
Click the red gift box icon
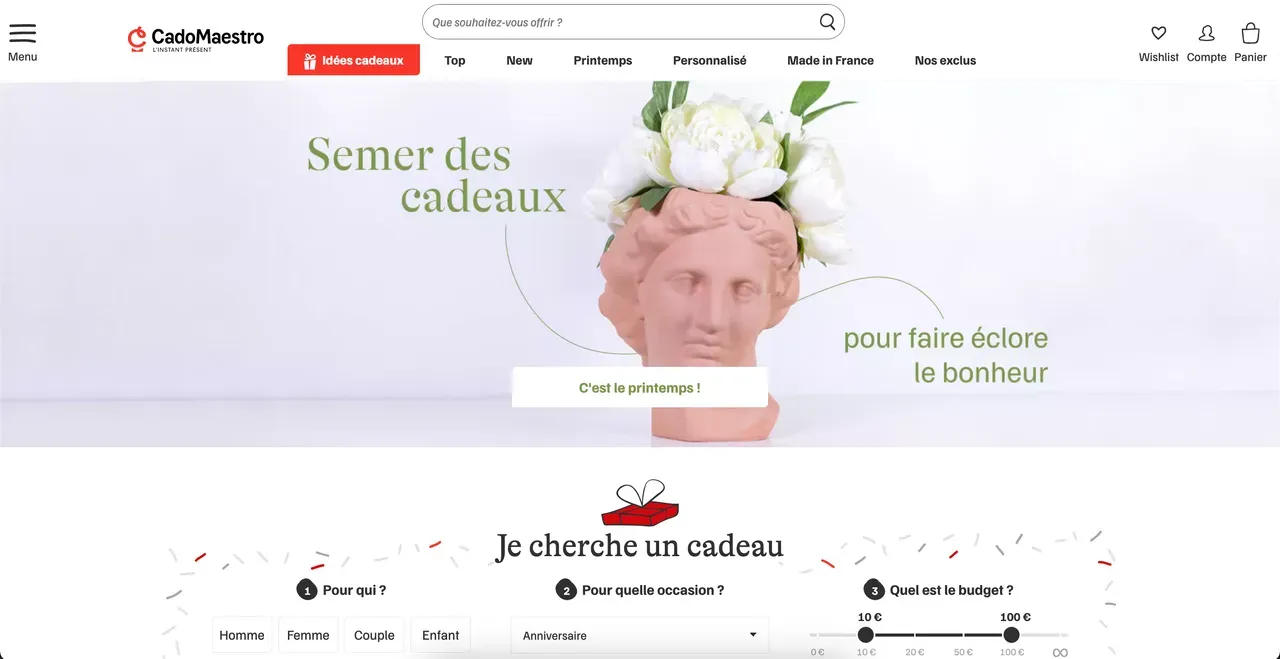(x=640, y=503)
